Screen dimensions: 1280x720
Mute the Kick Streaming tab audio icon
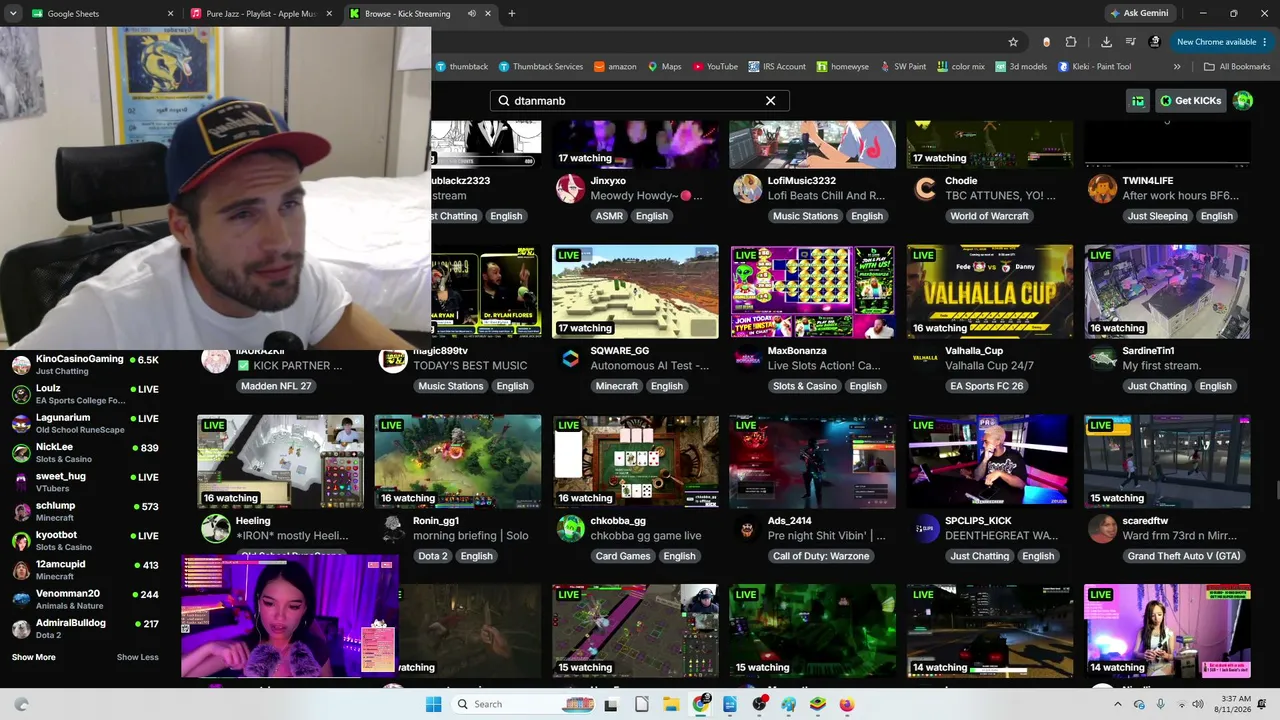(471, 14)
